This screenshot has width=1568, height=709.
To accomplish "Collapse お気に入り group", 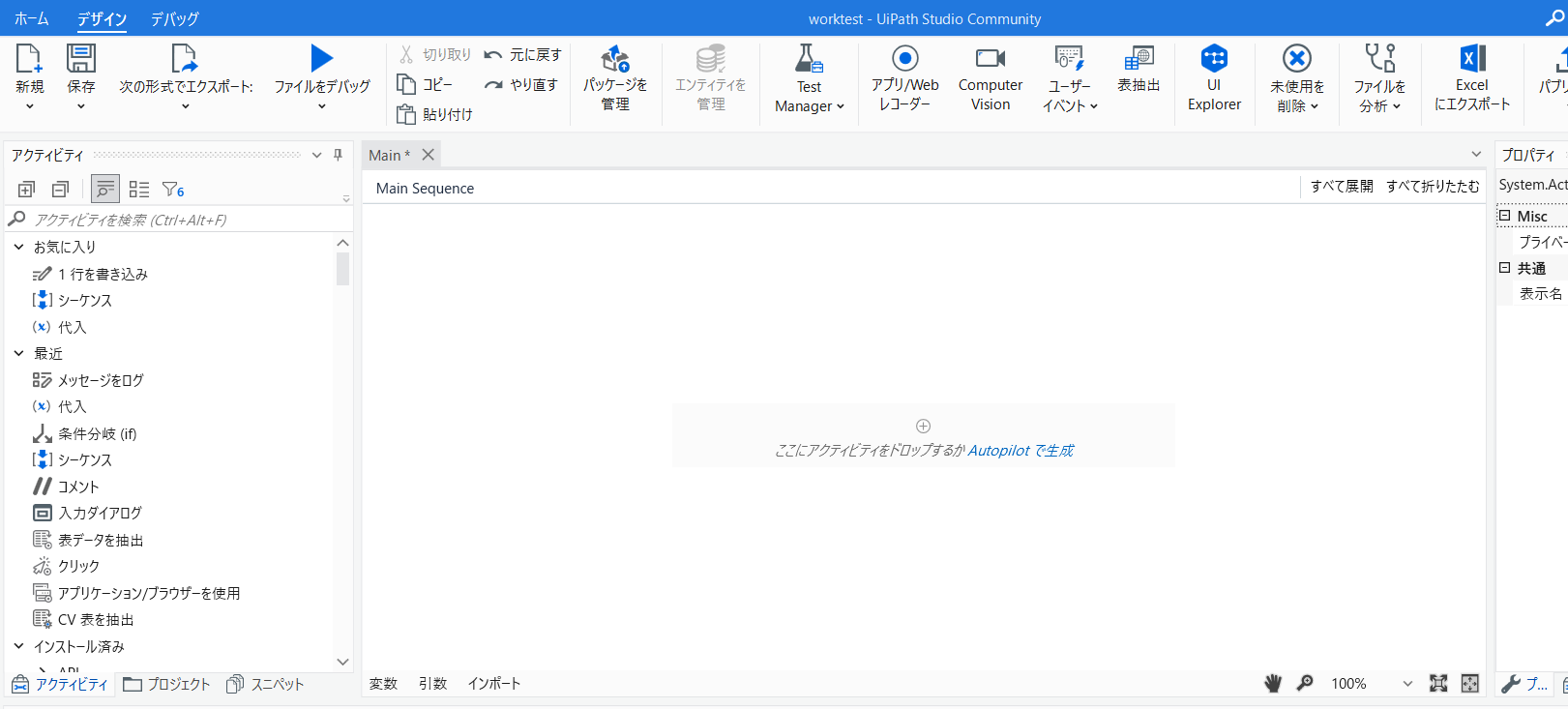I will (18, 247).
